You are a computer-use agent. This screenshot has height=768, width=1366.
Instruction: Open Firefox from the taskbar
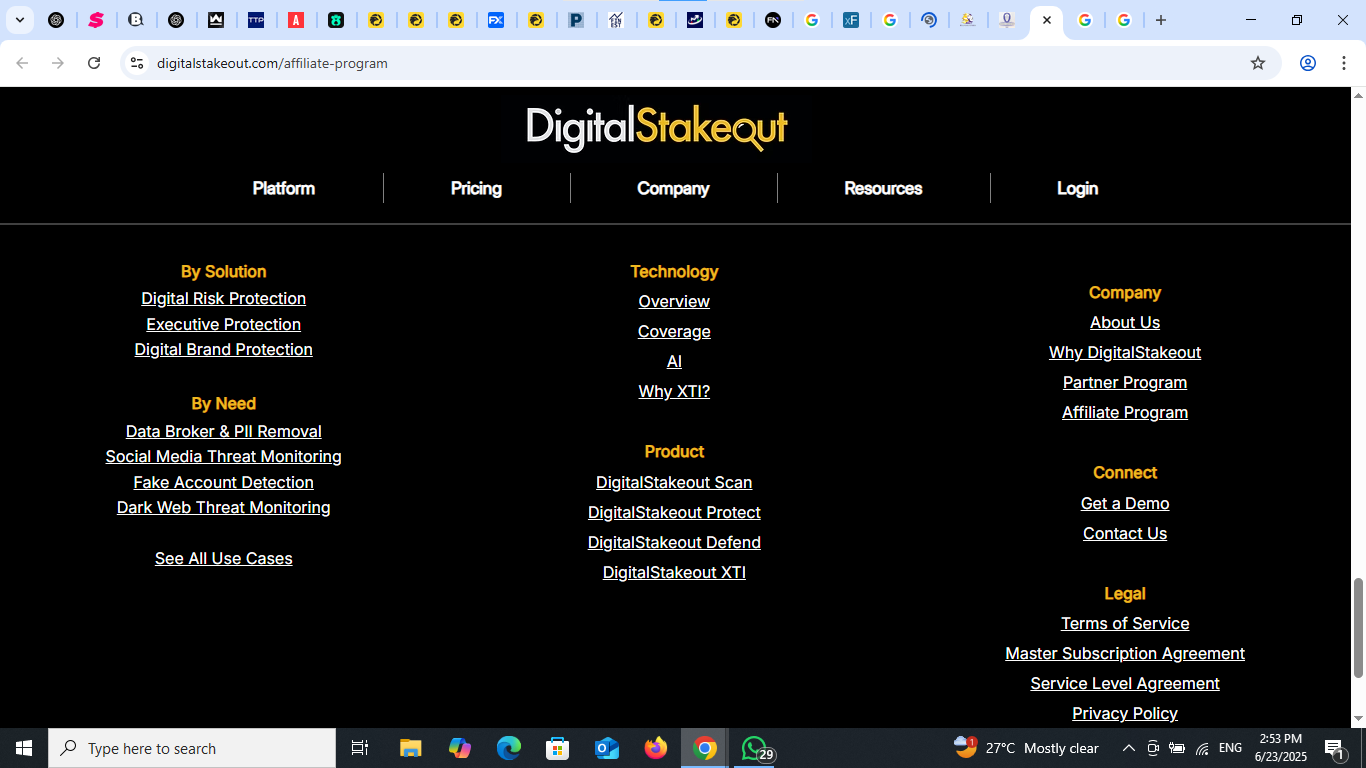pyautogui.click(x=656, y=748)
